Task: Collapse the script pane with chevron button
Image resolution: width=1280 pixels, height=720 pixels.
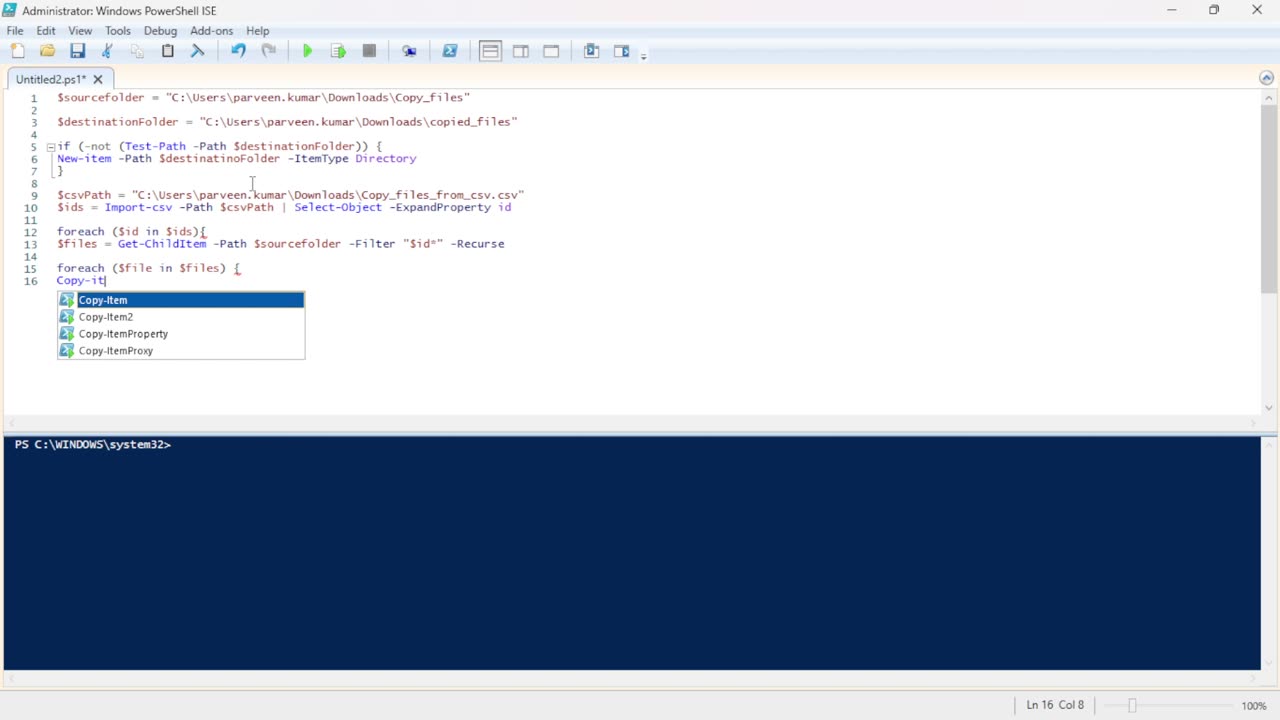Action: point(1267,78)
